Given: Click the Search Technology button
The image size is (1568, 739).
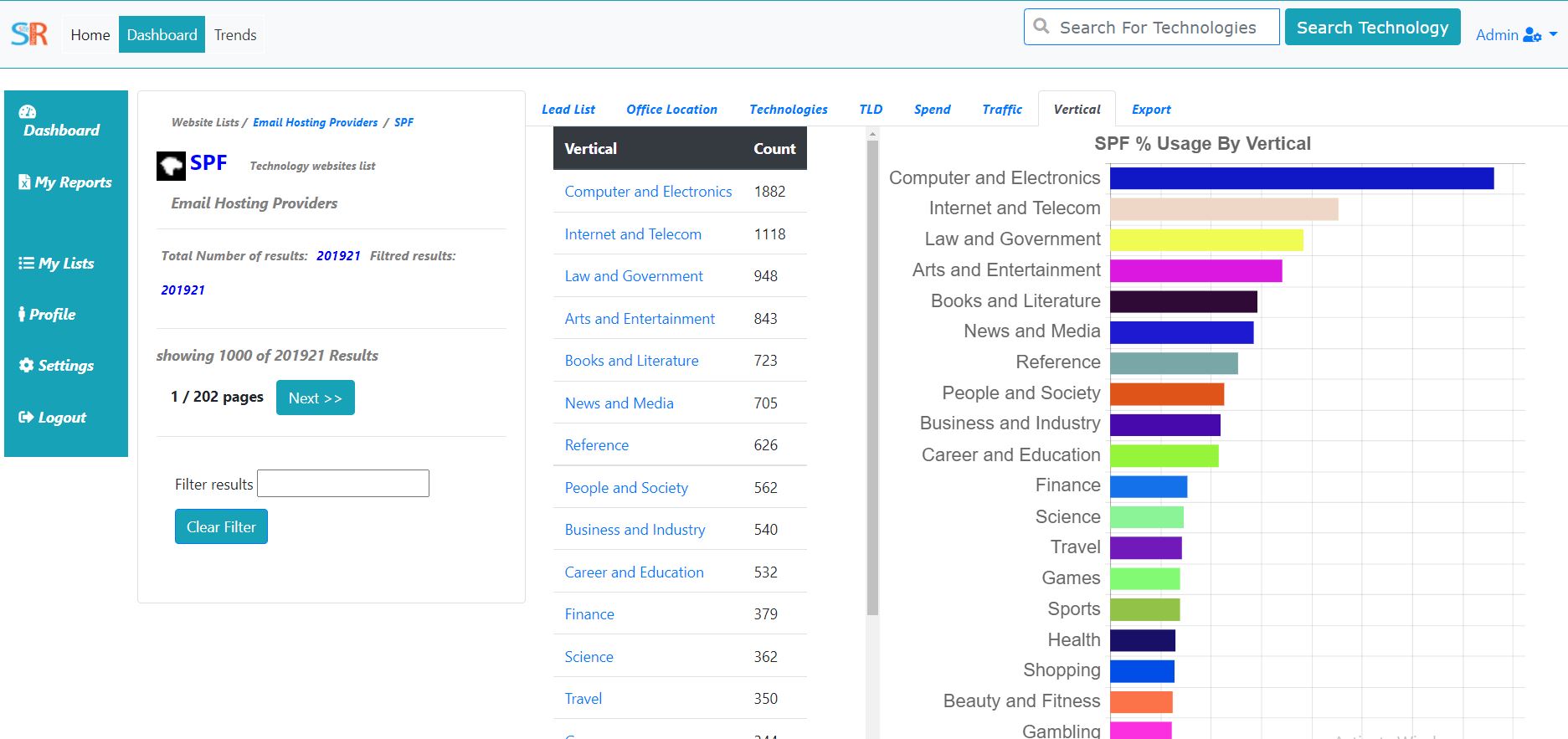Looking at the screenshot, I should coord(1372,27).
